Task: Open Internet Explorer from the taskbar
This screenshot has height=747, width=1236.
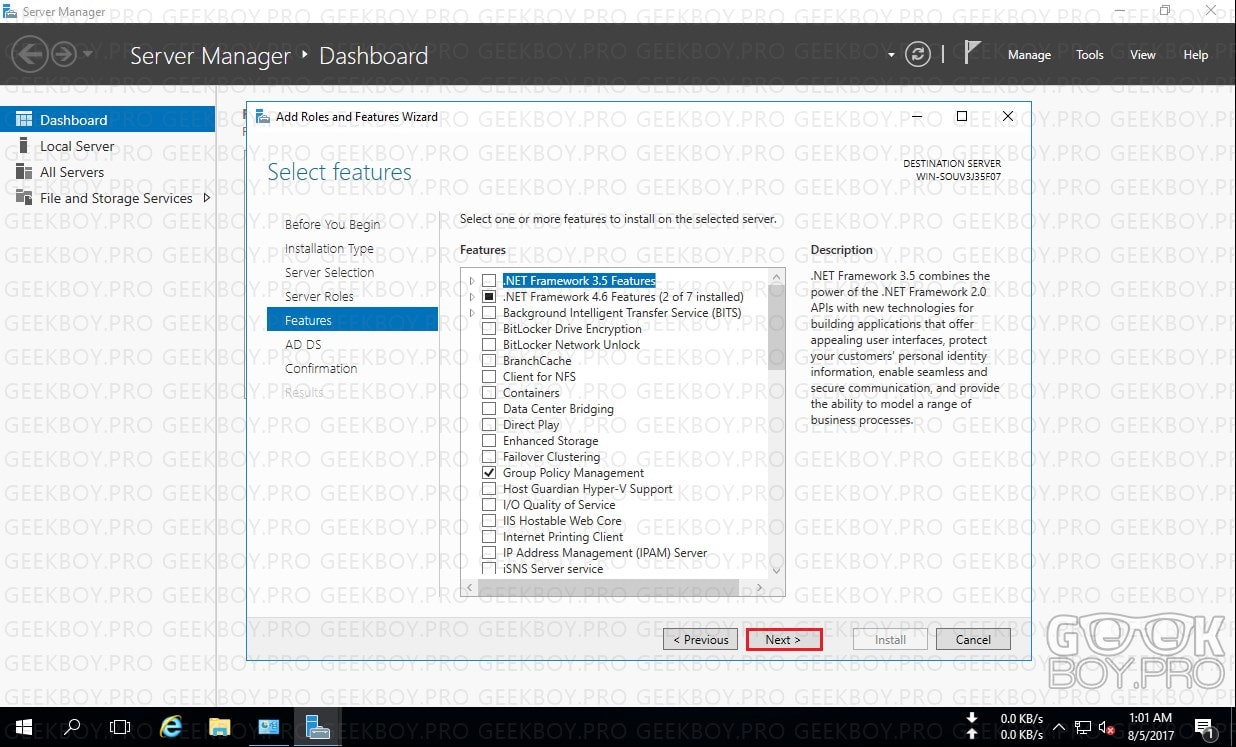Action: 171,727
